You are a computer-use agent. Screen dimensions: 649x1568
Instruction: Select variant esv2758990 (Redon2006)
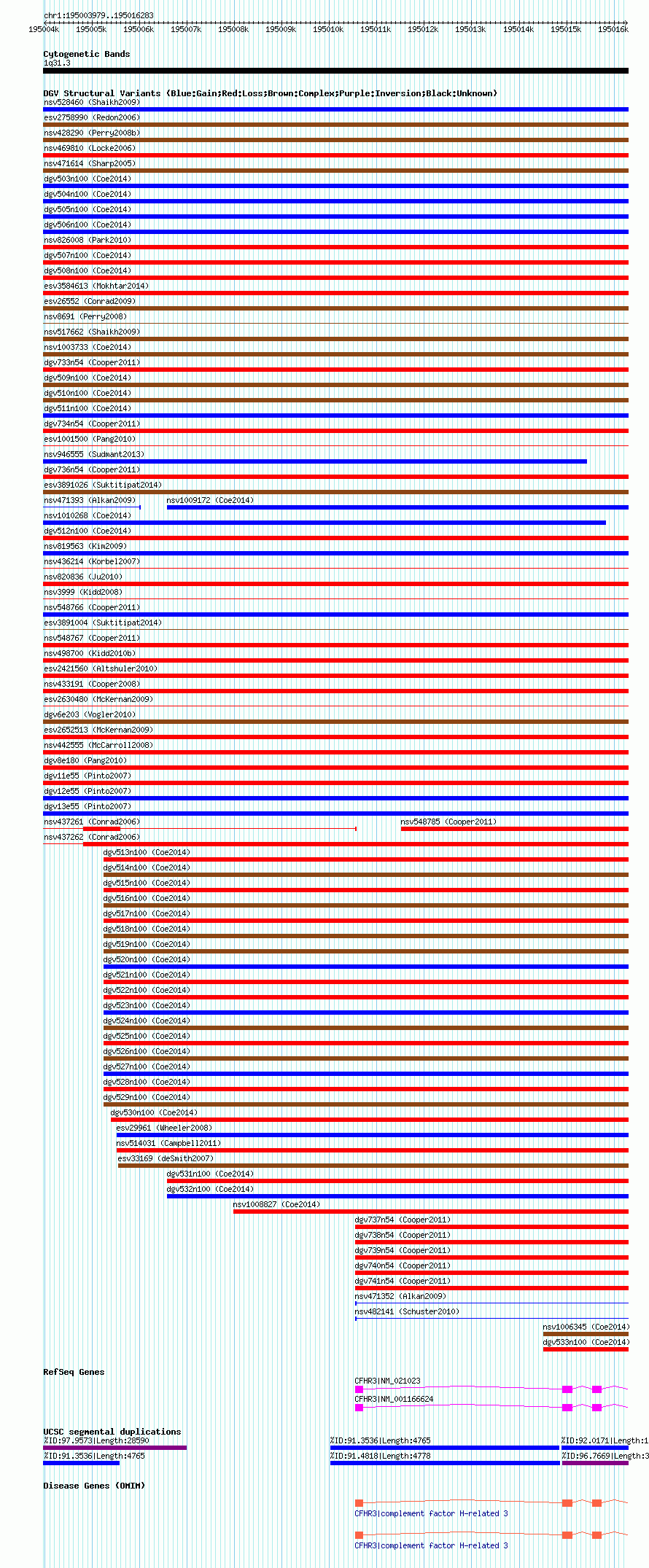(x=91, y=117)
